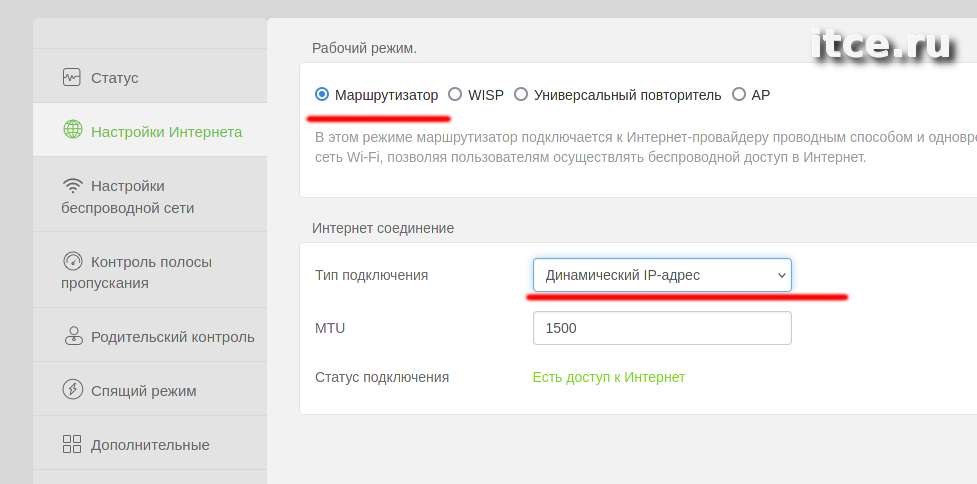977x484 pixels.
Task: Select the AP working mode radio
Action: (x=738, y=94)
